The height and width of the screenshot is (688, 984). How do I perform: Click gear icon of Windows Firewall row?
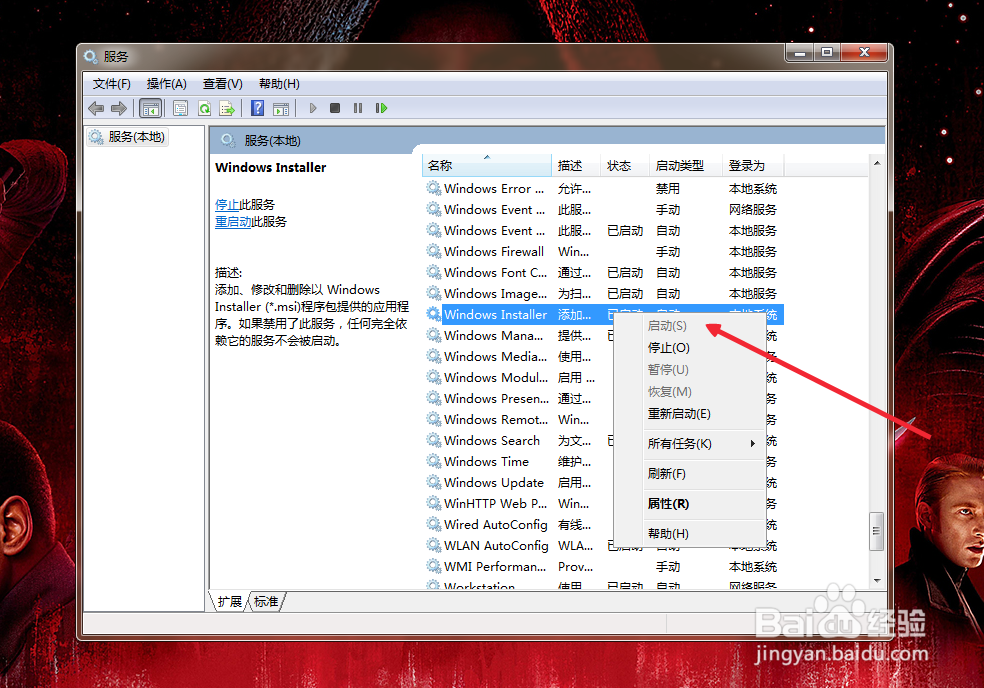point(434,251)
